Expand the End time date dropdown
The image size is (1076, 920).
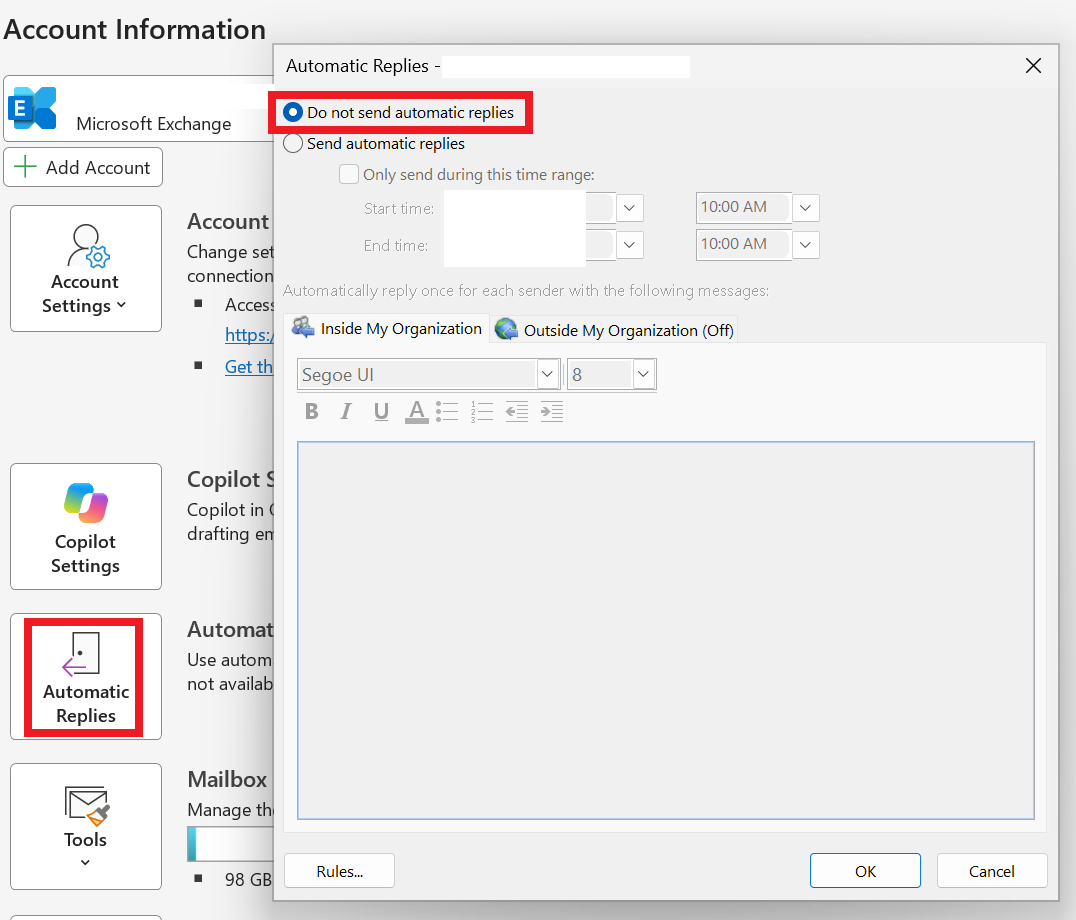(x=629, y=245)
